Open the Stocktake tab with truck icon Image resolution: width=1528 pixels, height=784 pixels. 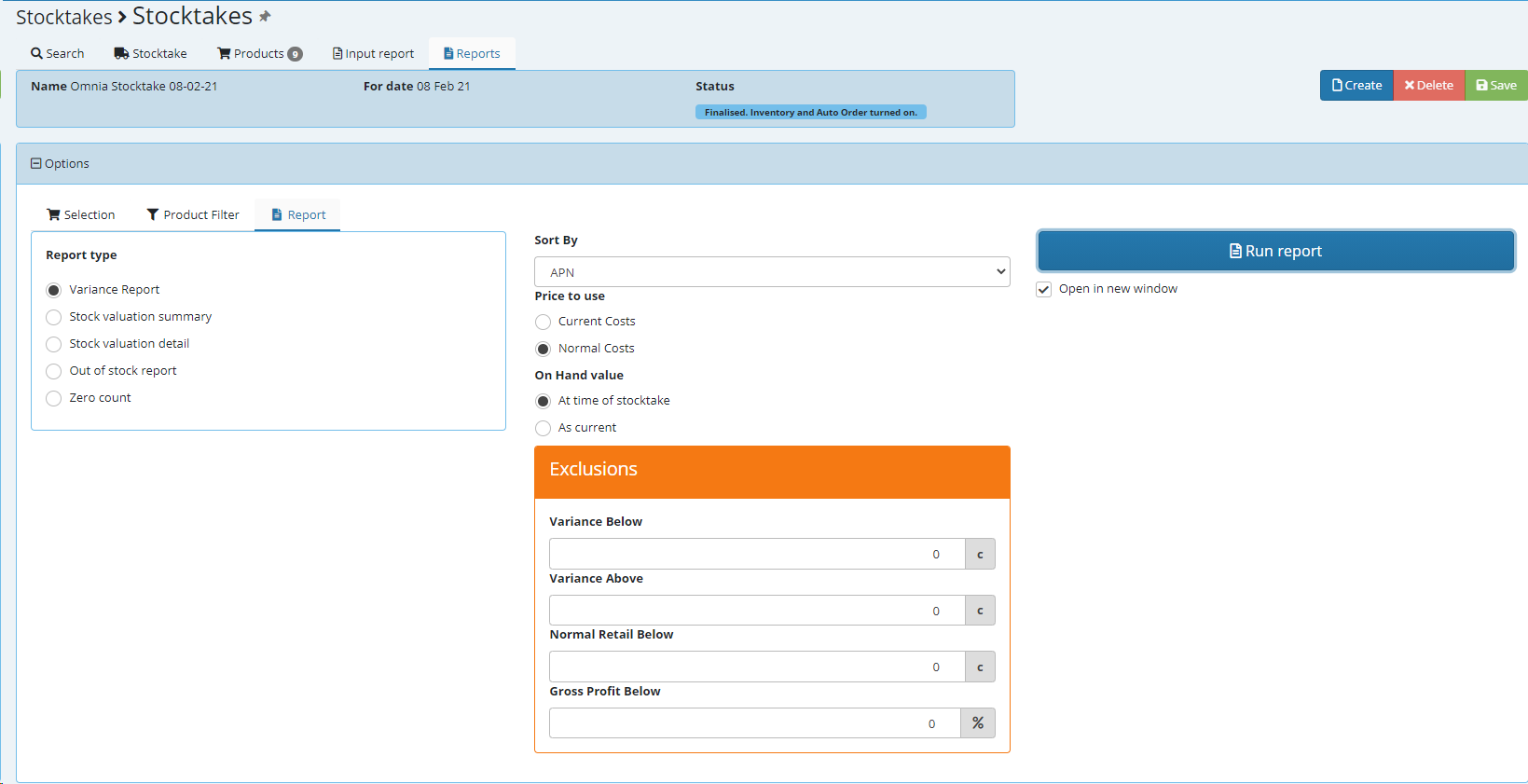(x=151, y=54)
